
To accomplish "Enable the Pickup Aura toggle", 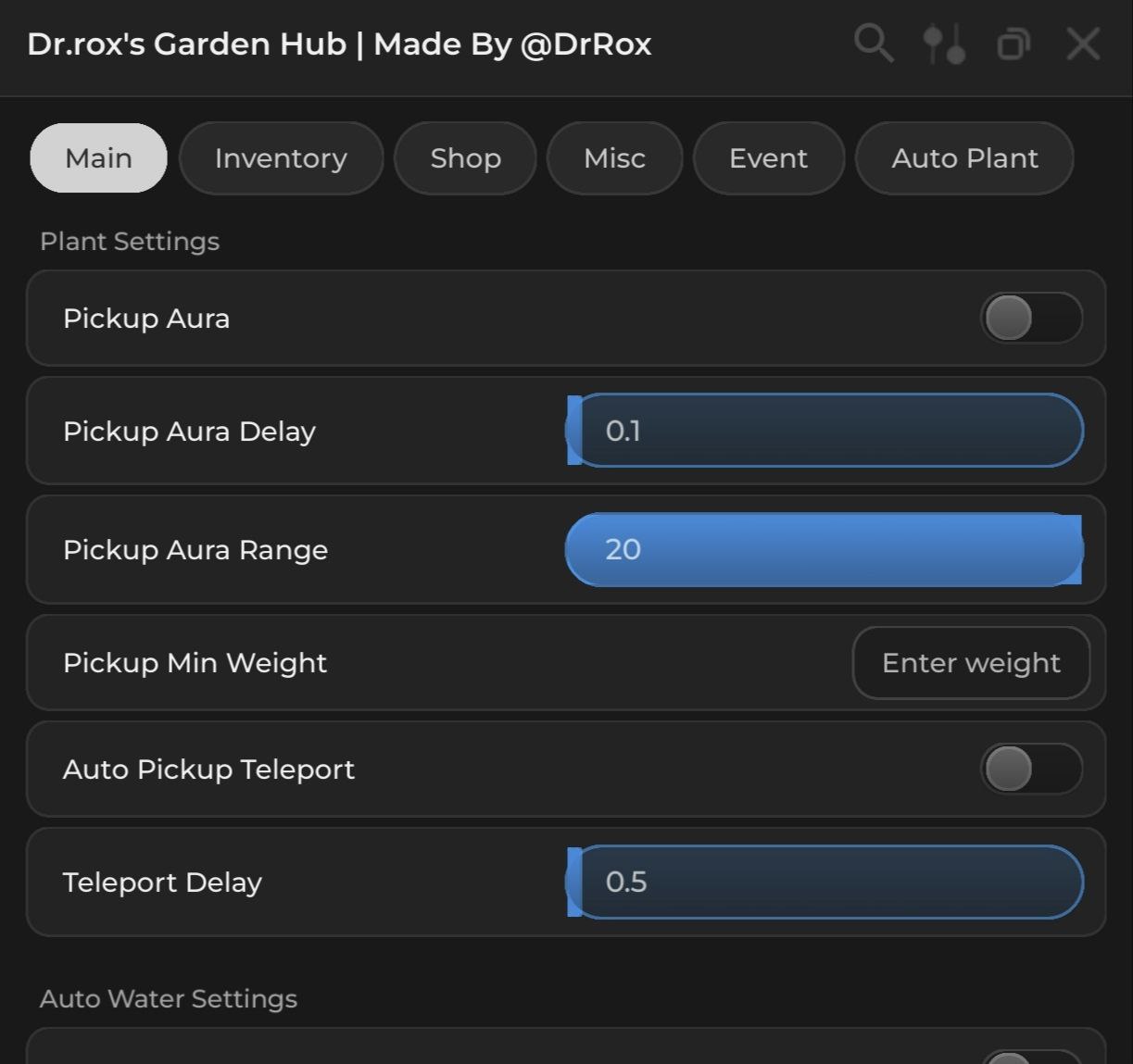I will 1031,319.
